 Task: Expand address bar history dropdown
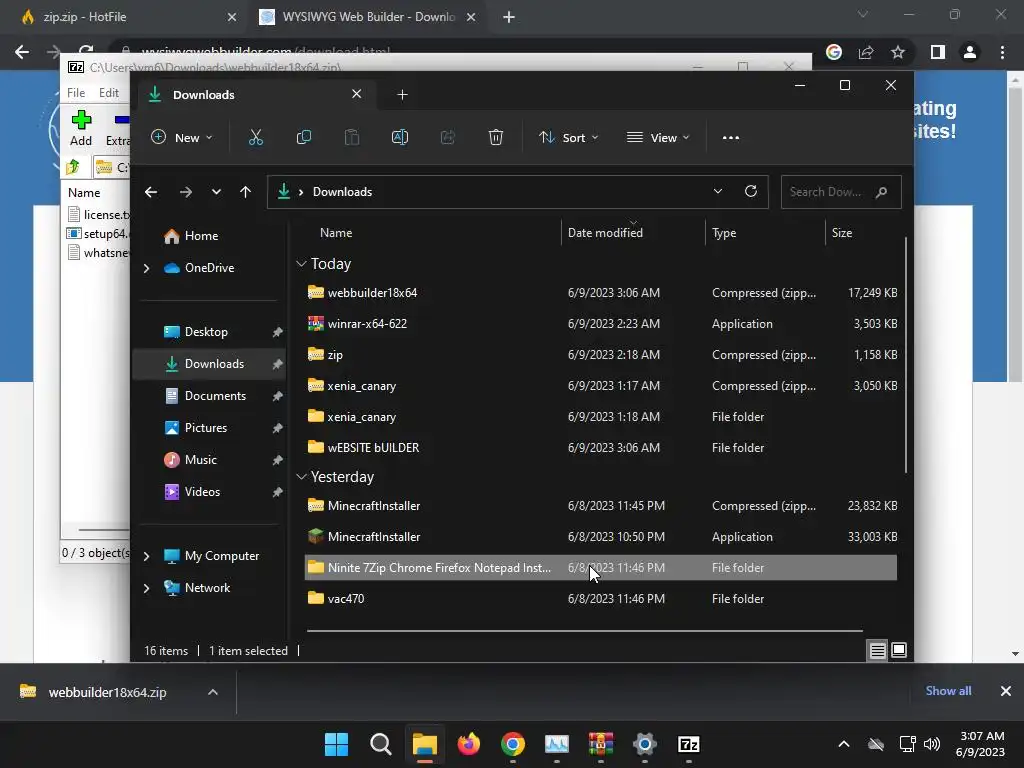[x=718, y=191]
